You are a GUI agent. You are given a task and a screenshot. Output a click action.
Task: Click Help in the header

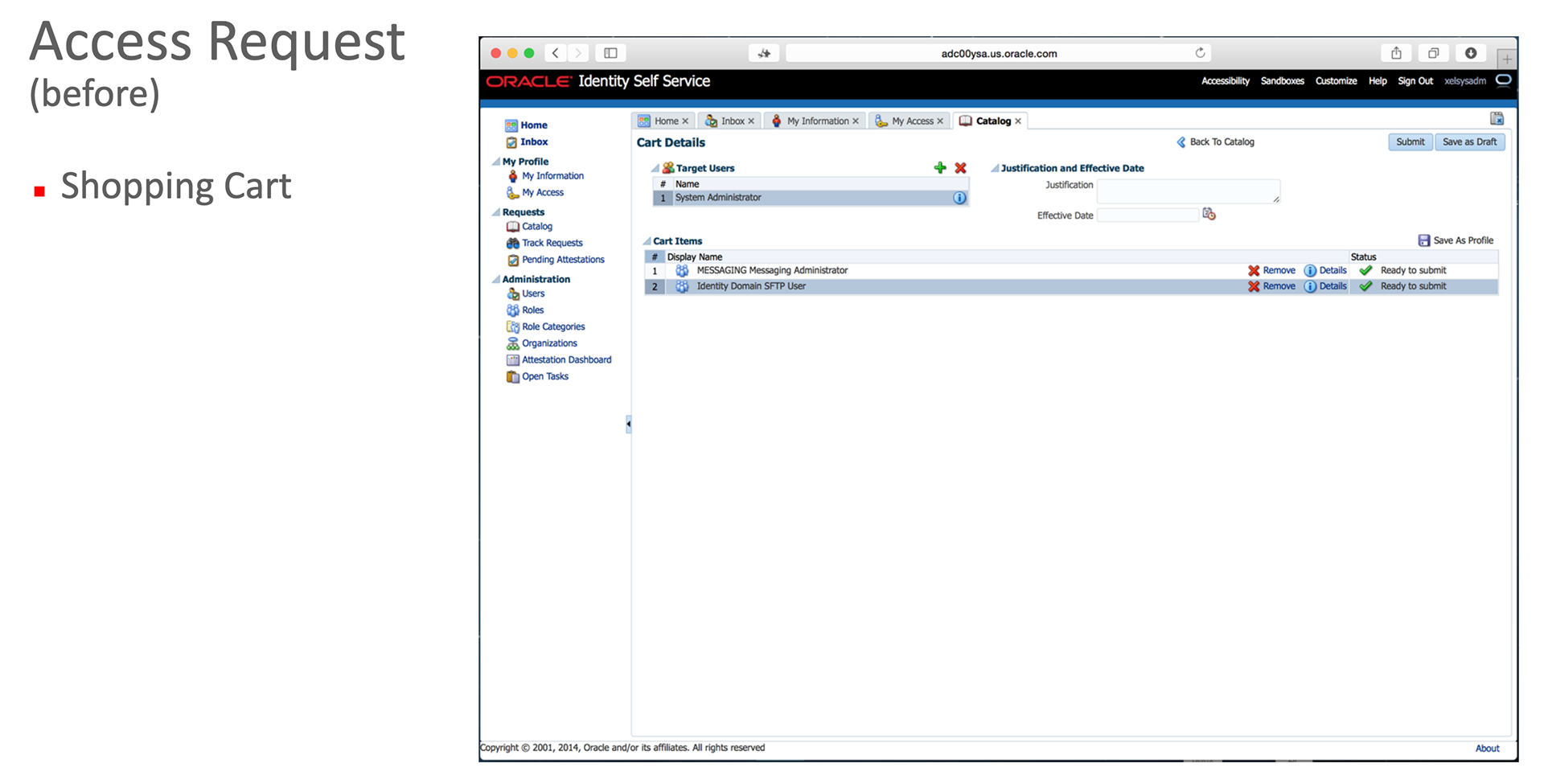1378,81
